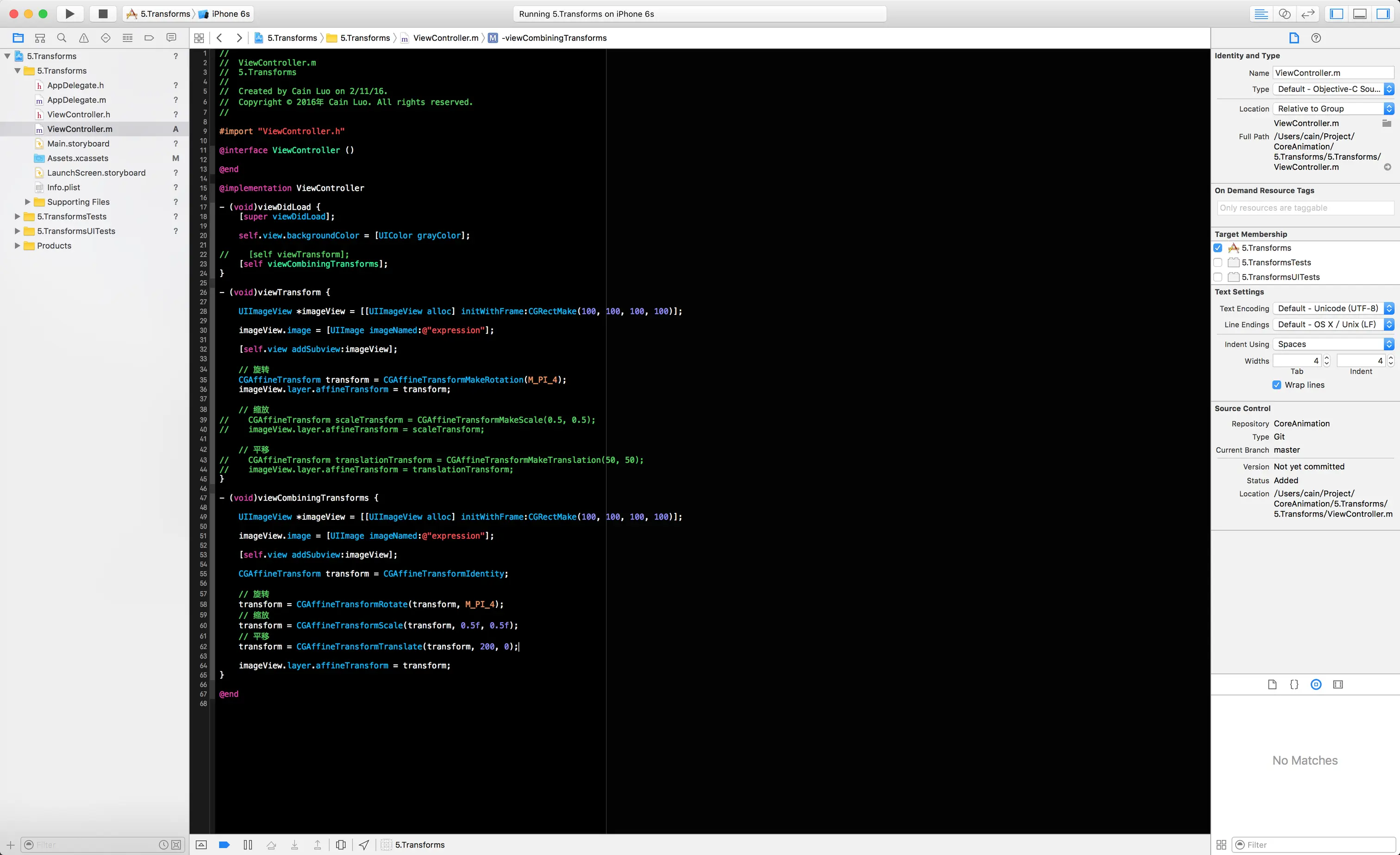Click ViewController.m in the jump bar
Screen dimensions: 1400x855
click(445, 38)
